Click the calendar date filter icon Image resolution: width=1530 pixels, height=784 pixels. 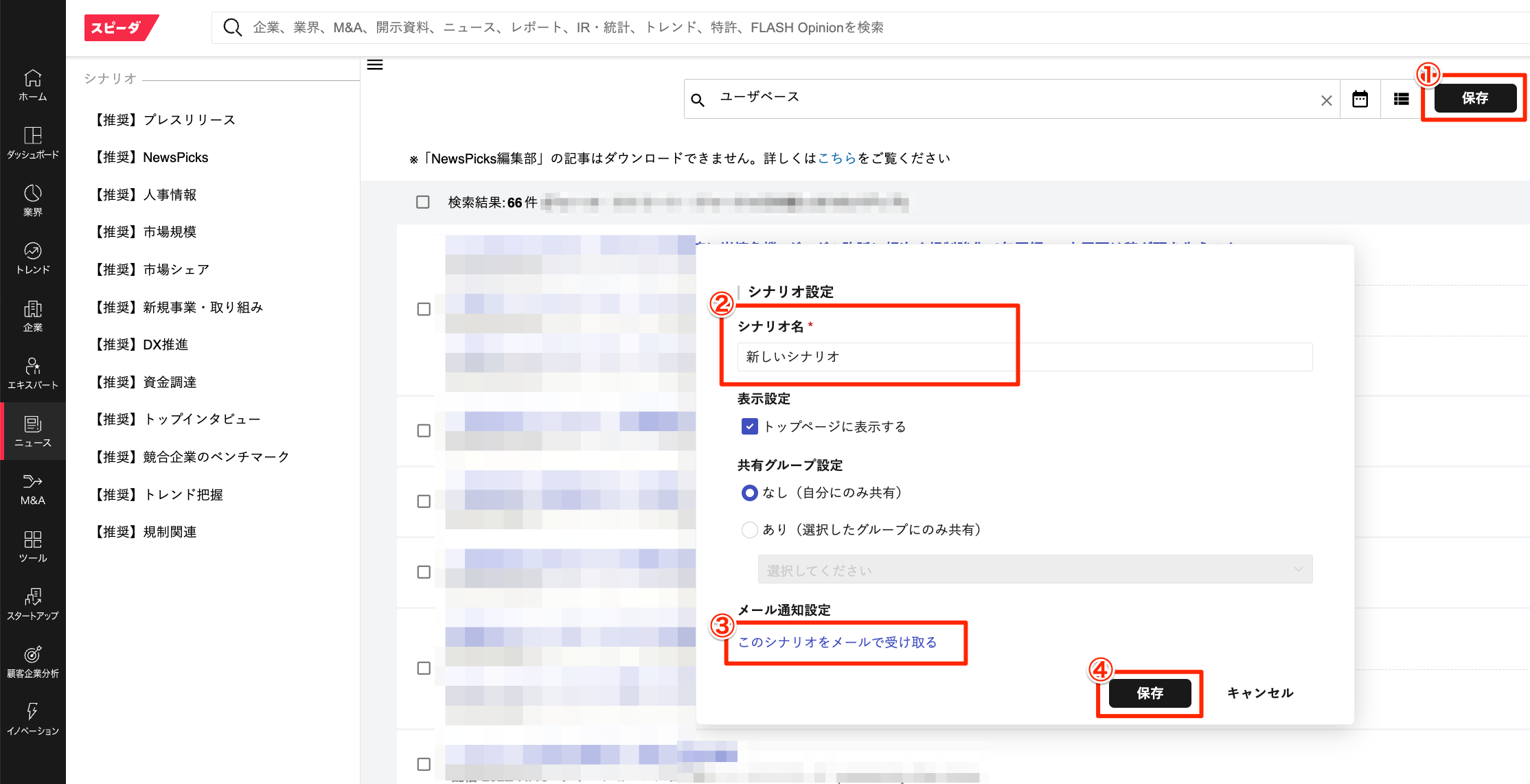[x=1360, y=100]
